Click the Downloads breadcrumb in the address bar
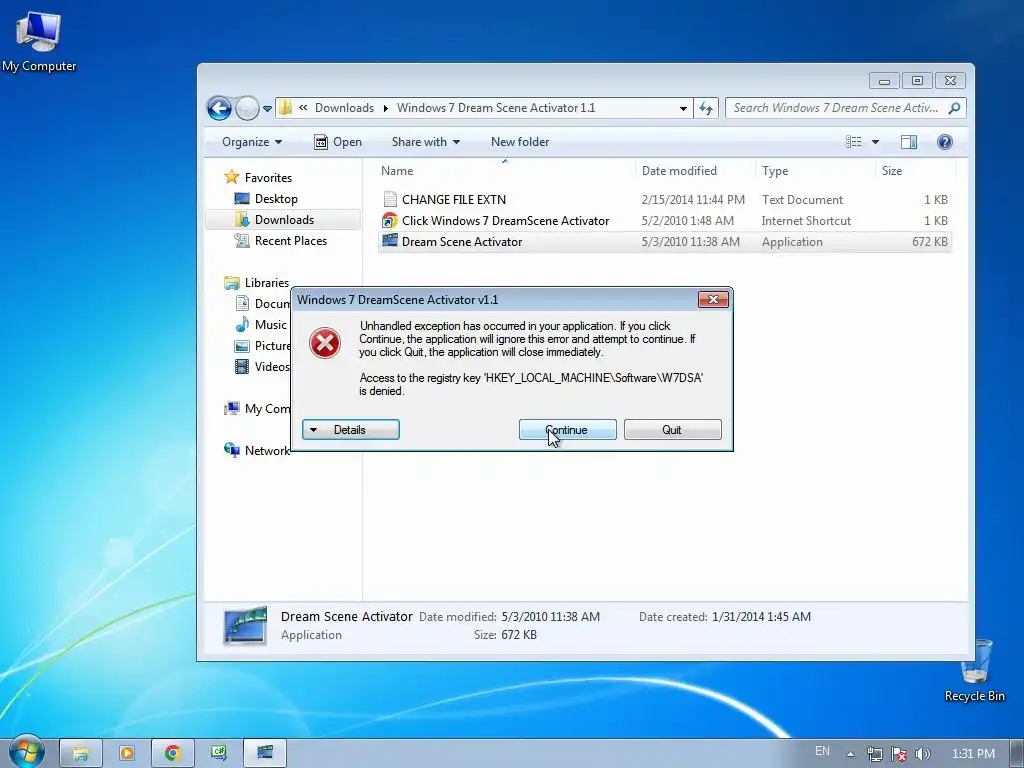1024x768 pixels. click(x=344, y=108)
